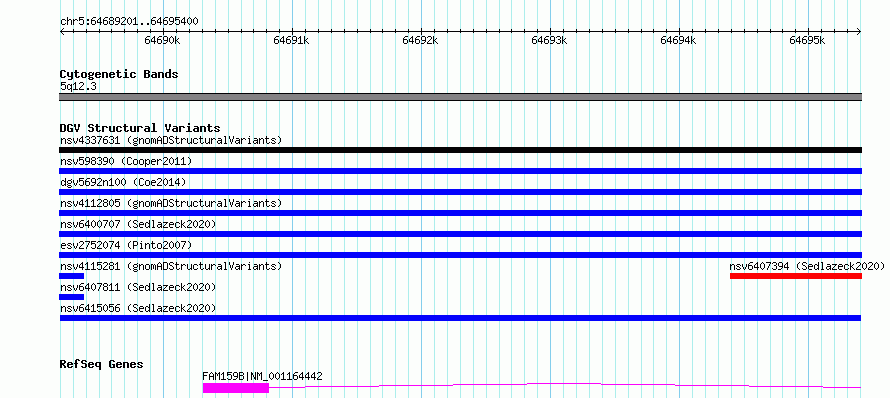This screenshot has height=398, width=890.
Task: Click the blue dgv5692n100 variant bar
Action: (x=460, y=192)
